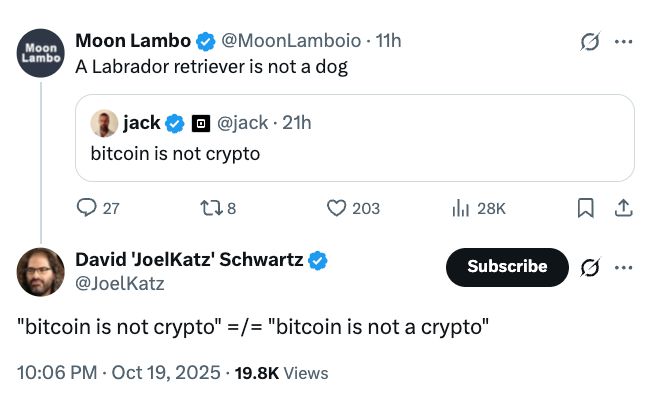The image size is (652, 401).
Task: Click the @JoelKatz handle
Action: [120, 283]
